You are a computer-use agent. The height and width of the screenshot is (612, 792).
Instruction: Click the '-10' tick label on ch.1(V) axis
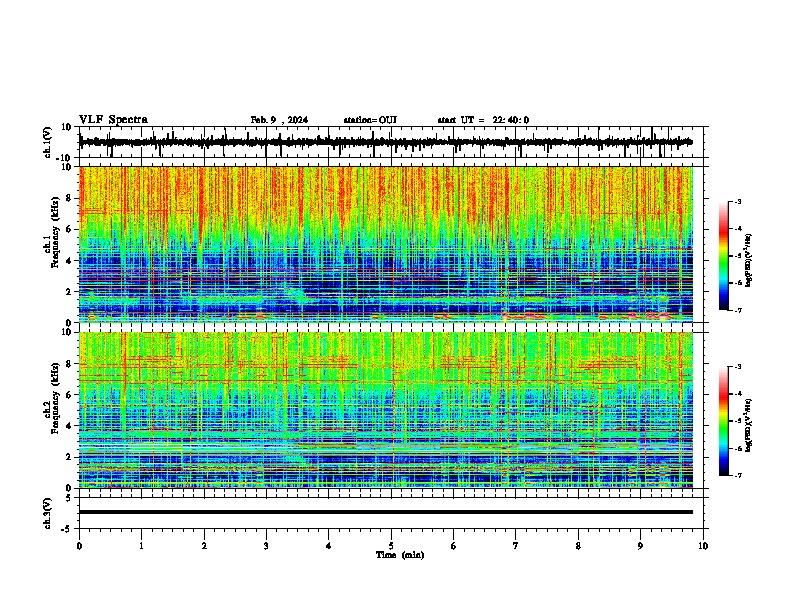point(65,158)
